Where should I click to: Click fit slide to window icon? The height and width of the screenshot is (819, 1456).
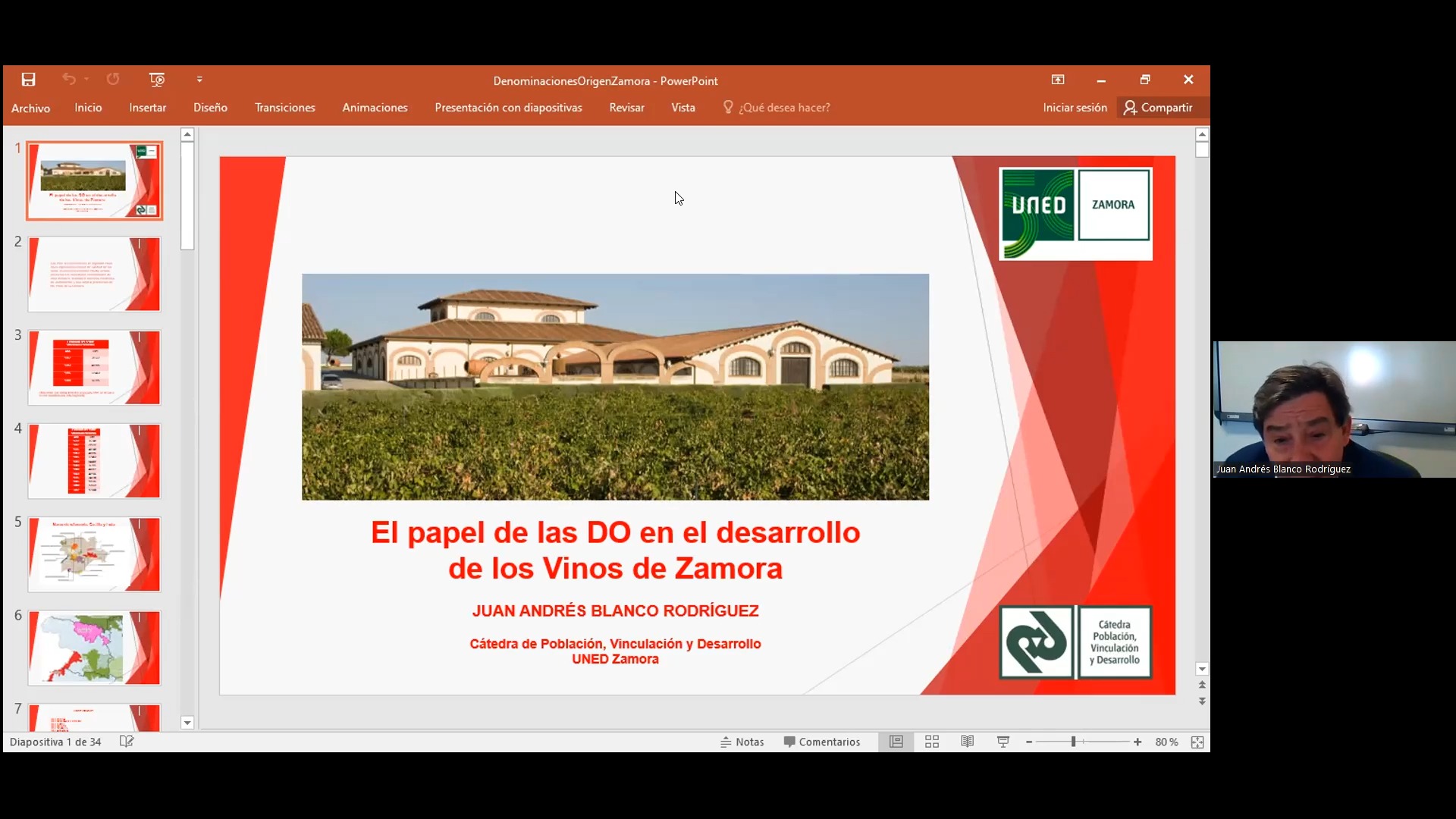click(x=1197, y=742)
